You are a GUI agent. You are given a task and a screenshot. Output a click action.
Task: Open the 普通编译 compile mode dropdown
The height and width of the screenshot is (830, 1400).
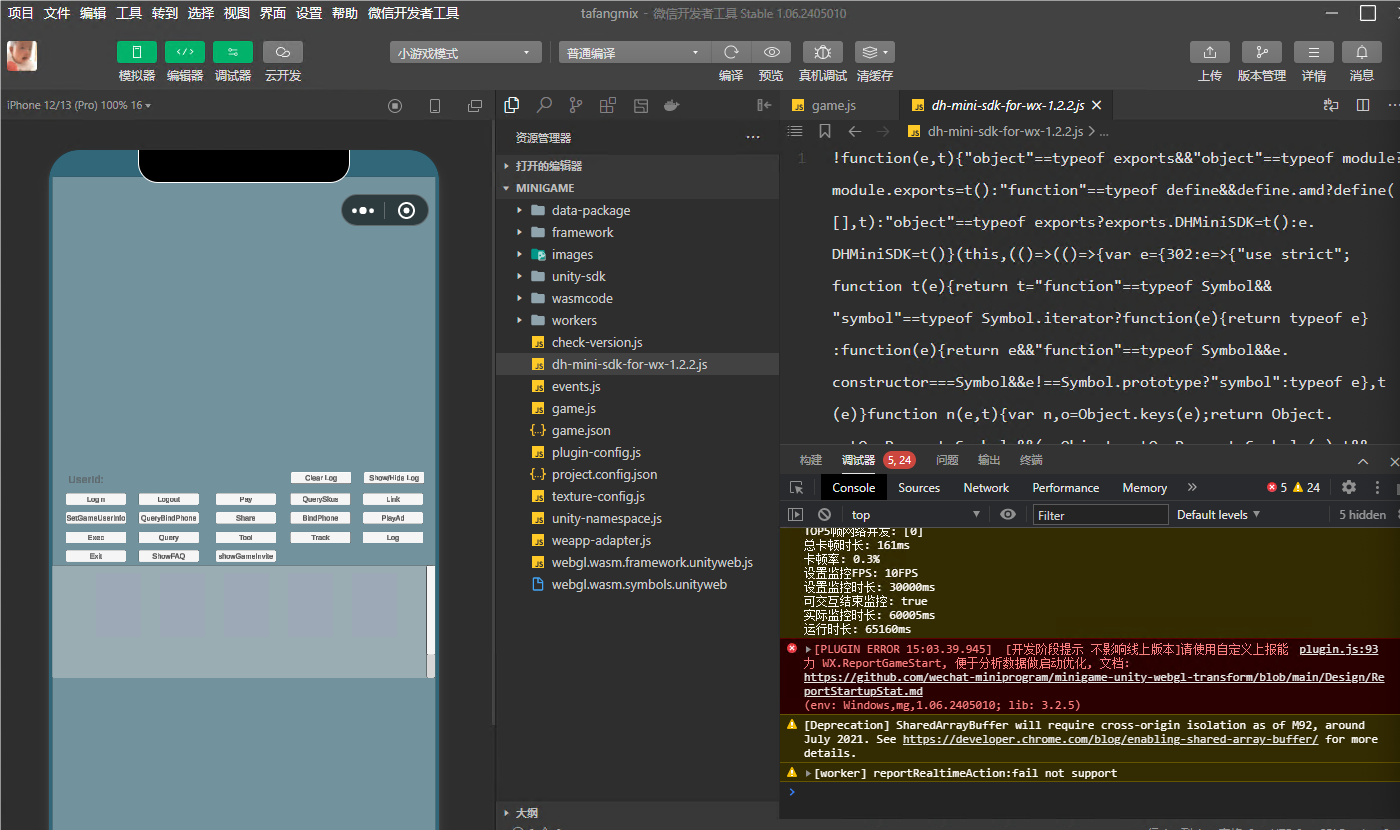pos(634,53)
